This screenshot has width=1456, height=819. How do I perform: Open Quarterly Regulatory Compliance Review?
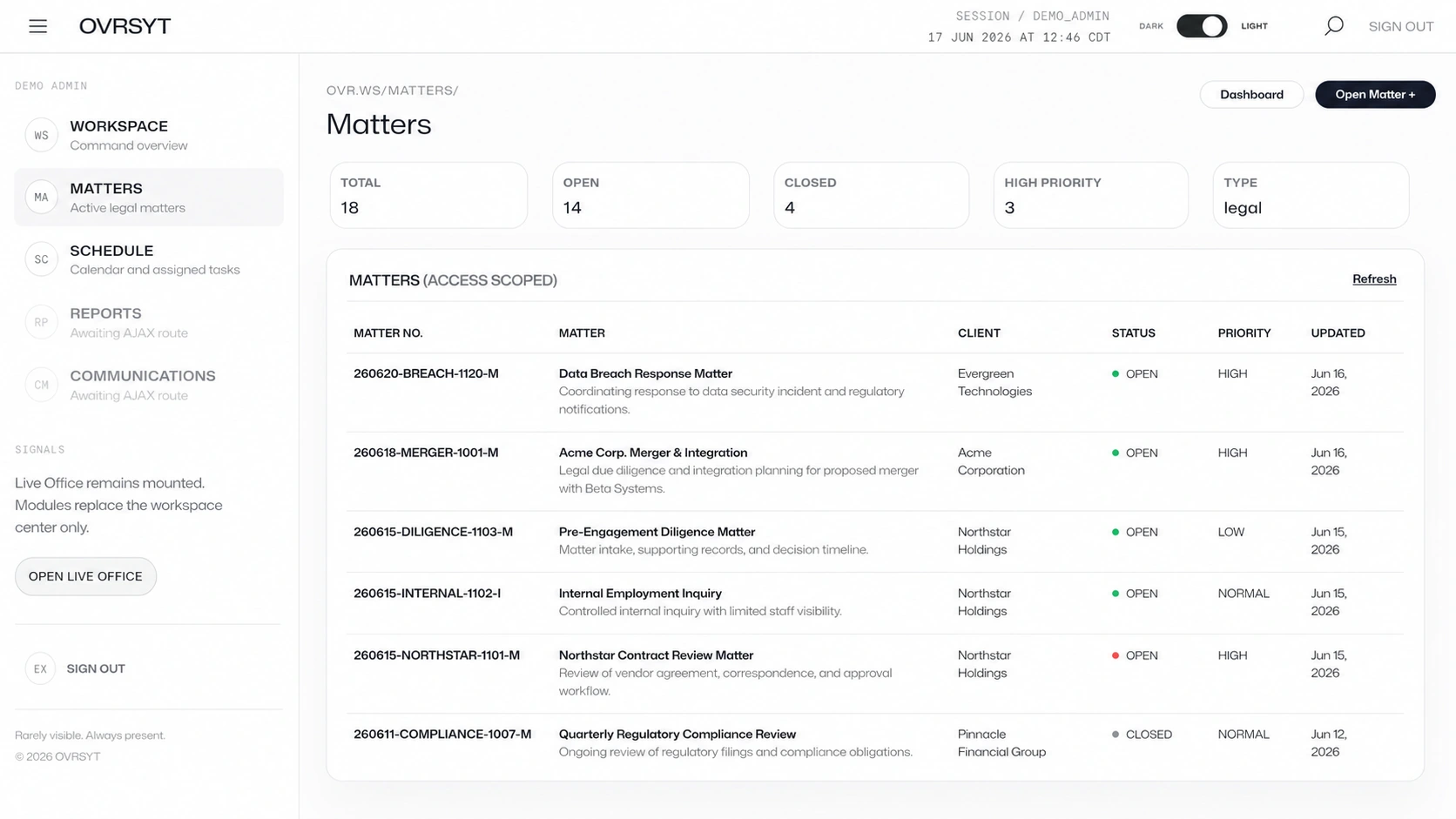[677, 735]
